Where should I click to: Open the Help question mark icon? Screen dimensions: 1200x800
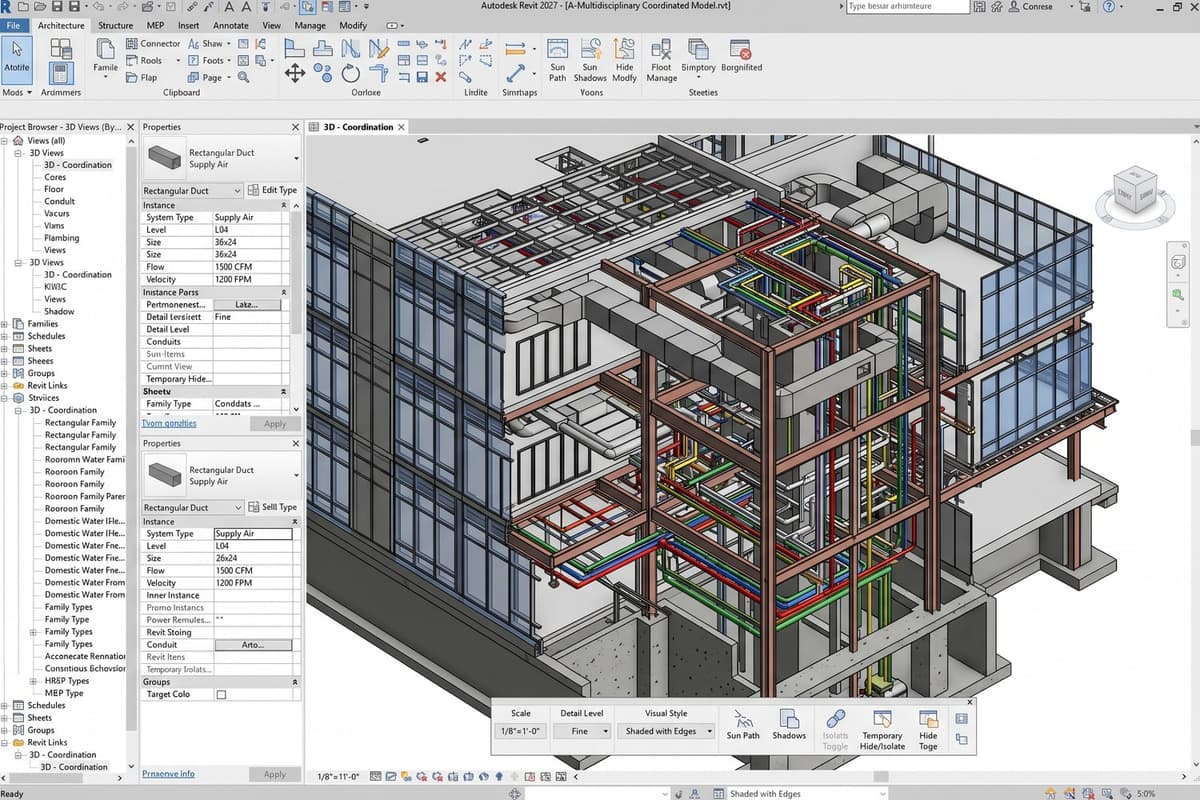click(1109, 7)
